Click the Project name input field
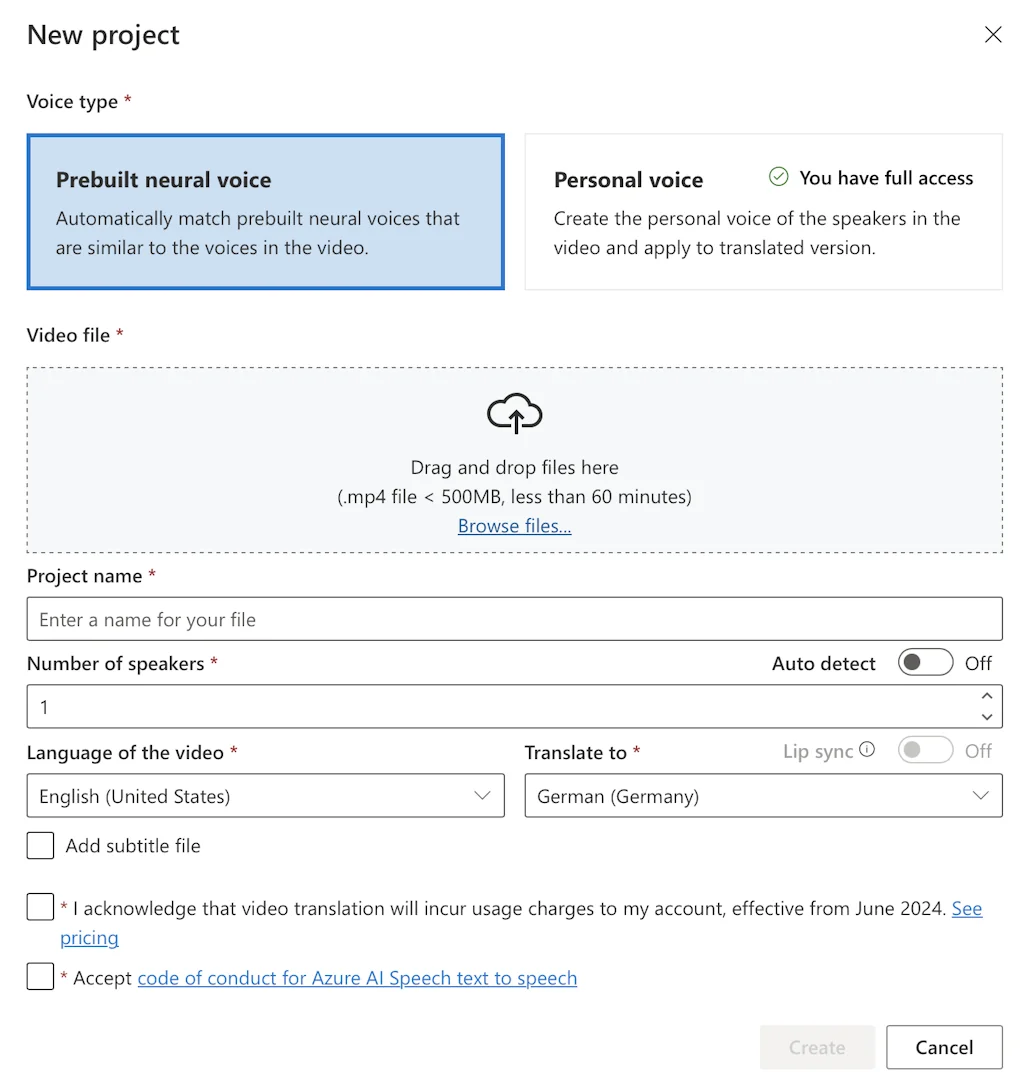Screen dimensions: 1024x1089 coord(514,618)
